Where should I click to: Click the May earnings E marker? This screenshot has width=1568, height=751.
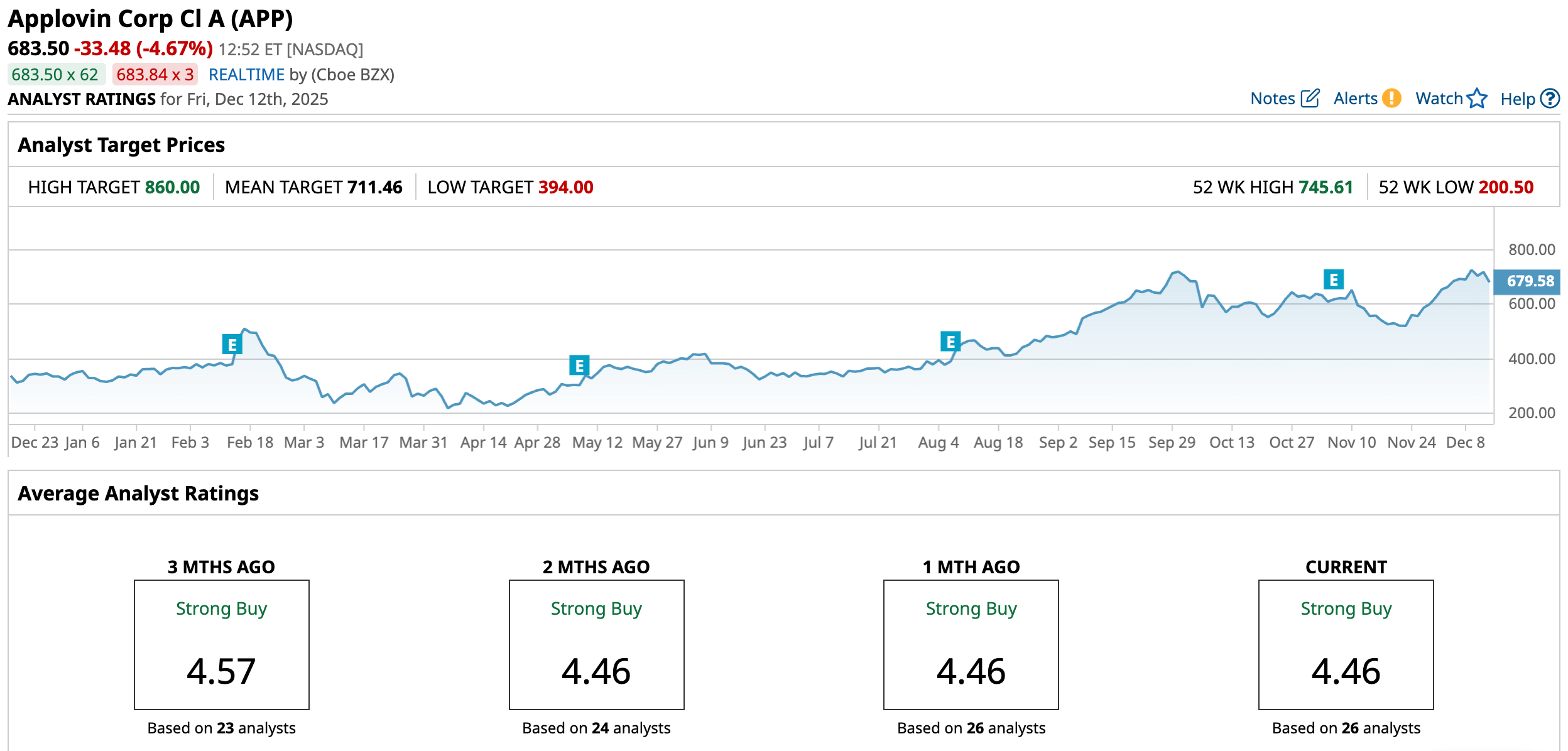pos(579,365)
